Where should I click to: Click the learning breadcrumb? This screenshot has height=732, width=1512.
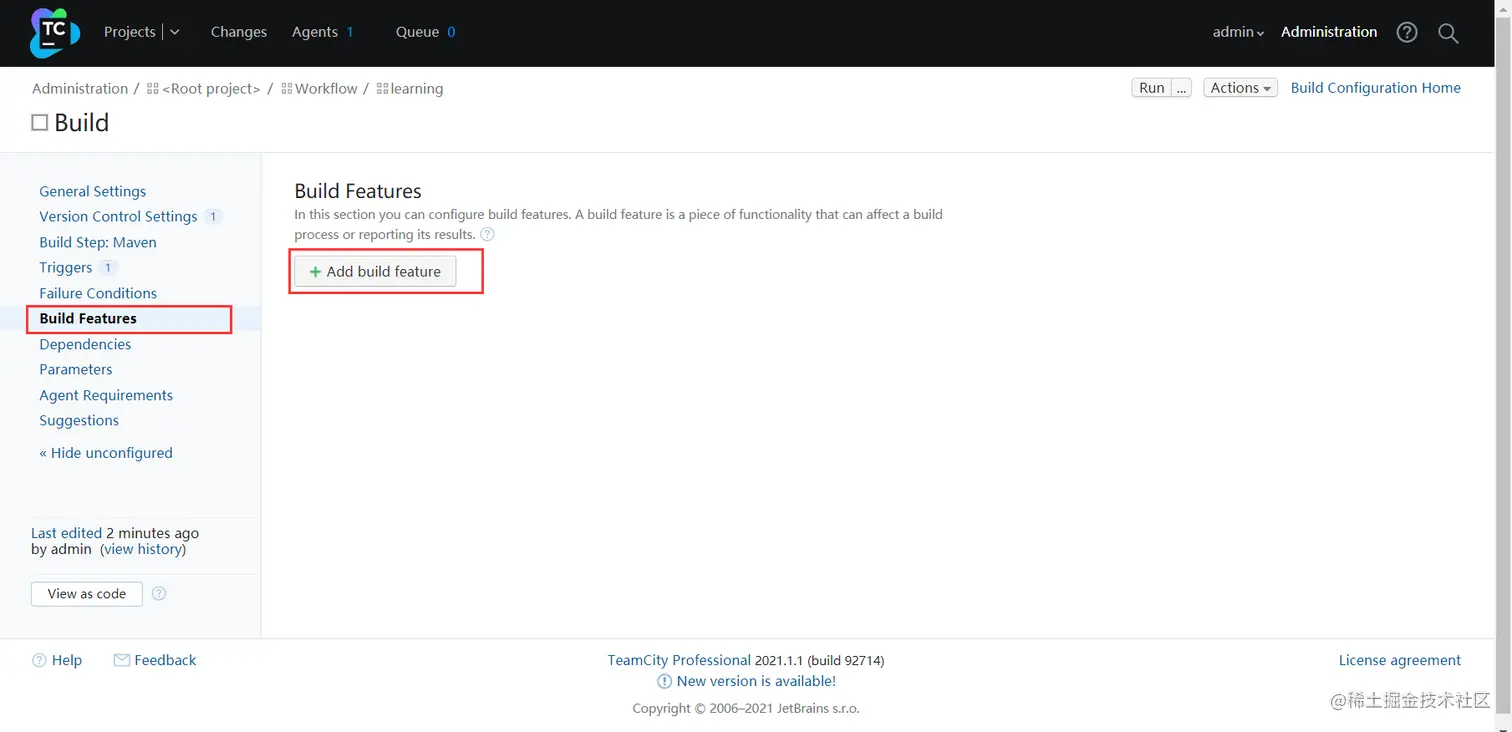tap(417, 89)
